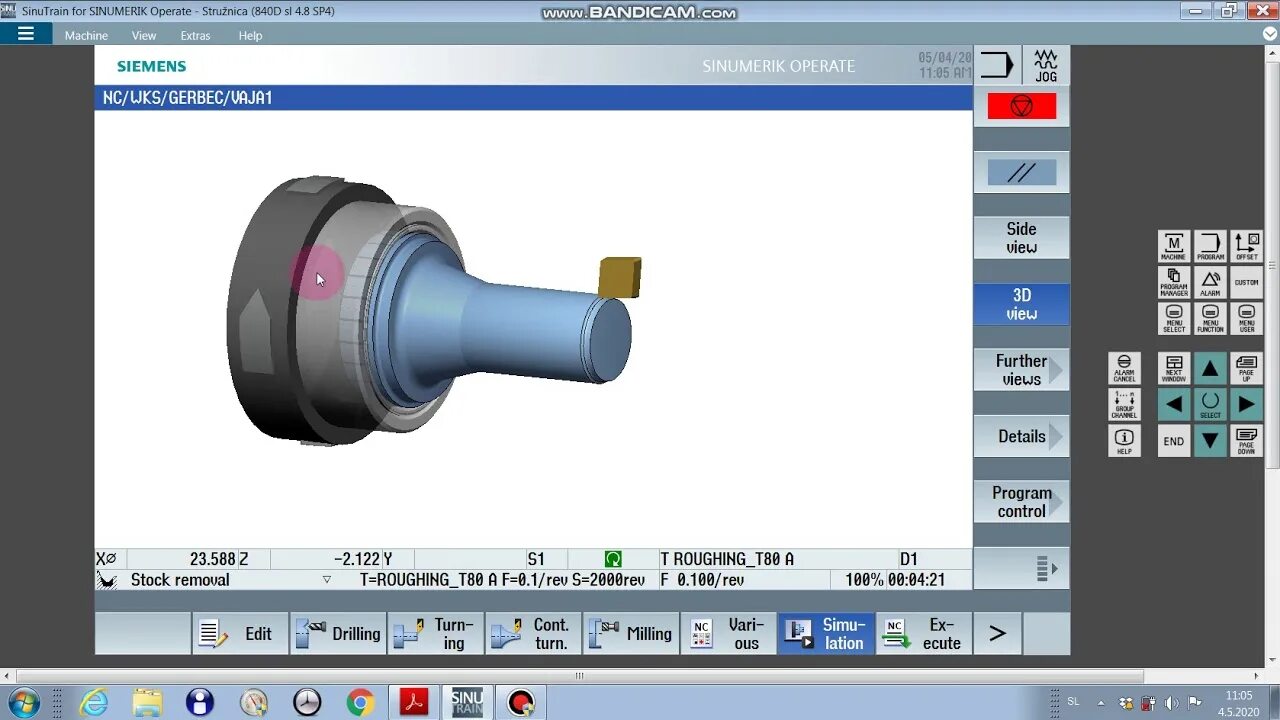Expand the Details submenu
The width and height of the screenshot is (1280, 720).
coord(1021,436)
